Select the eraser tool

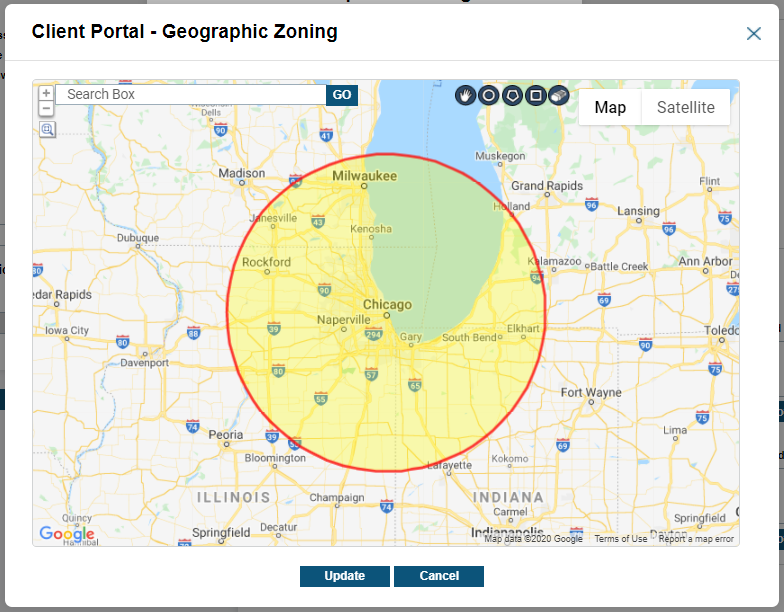559,95
